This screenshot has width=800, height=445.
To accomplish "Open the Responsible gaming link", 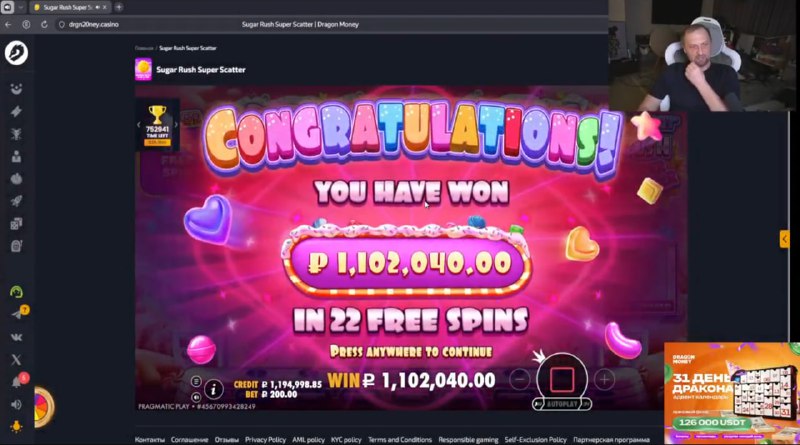I will click(468, 439).
